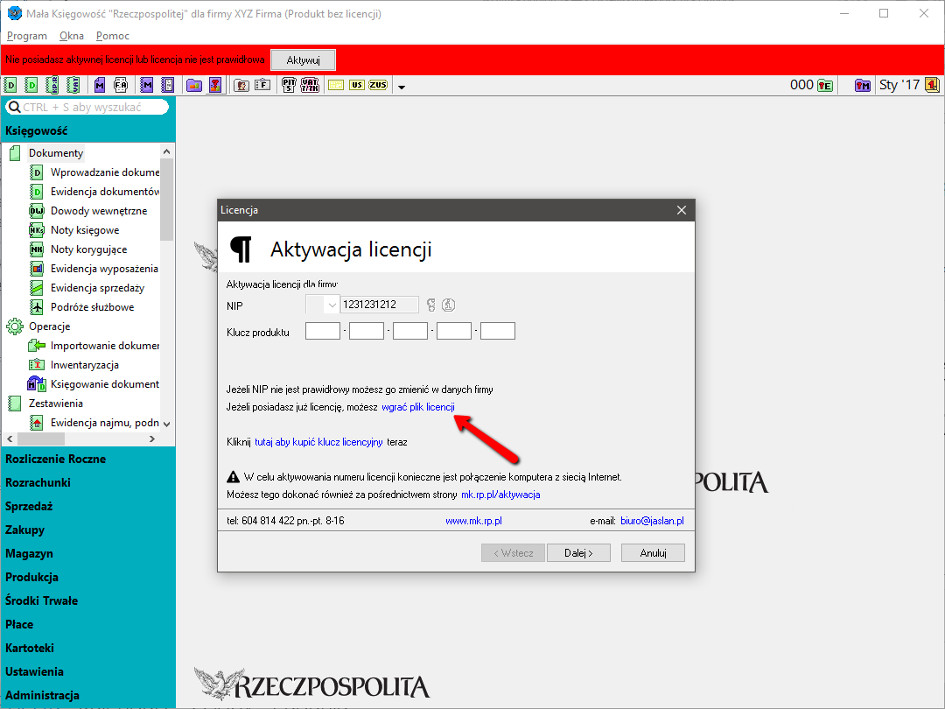Open the Pomoc menu

[x=113, y=36]
